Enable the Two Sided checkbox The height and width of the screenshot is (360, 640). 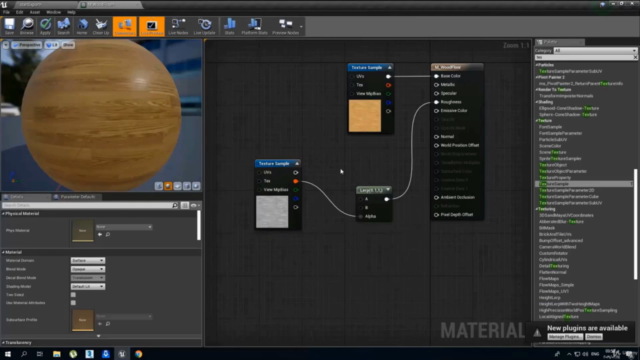[x=73, y=295]
